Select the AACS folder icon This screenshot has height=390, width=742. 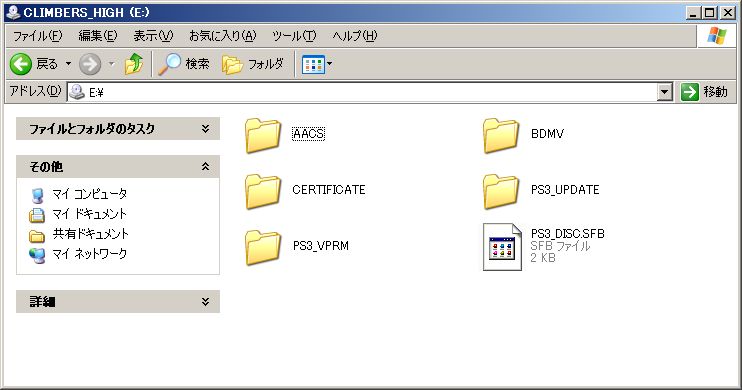tap(263, 135)
